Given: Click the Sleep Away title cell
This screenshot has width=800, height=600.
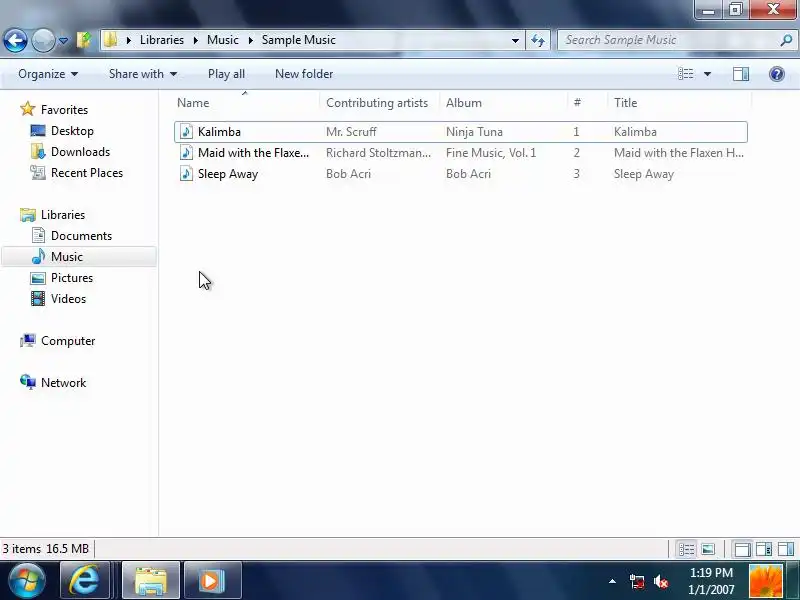Looking at the screenshot, I should 644,173.
